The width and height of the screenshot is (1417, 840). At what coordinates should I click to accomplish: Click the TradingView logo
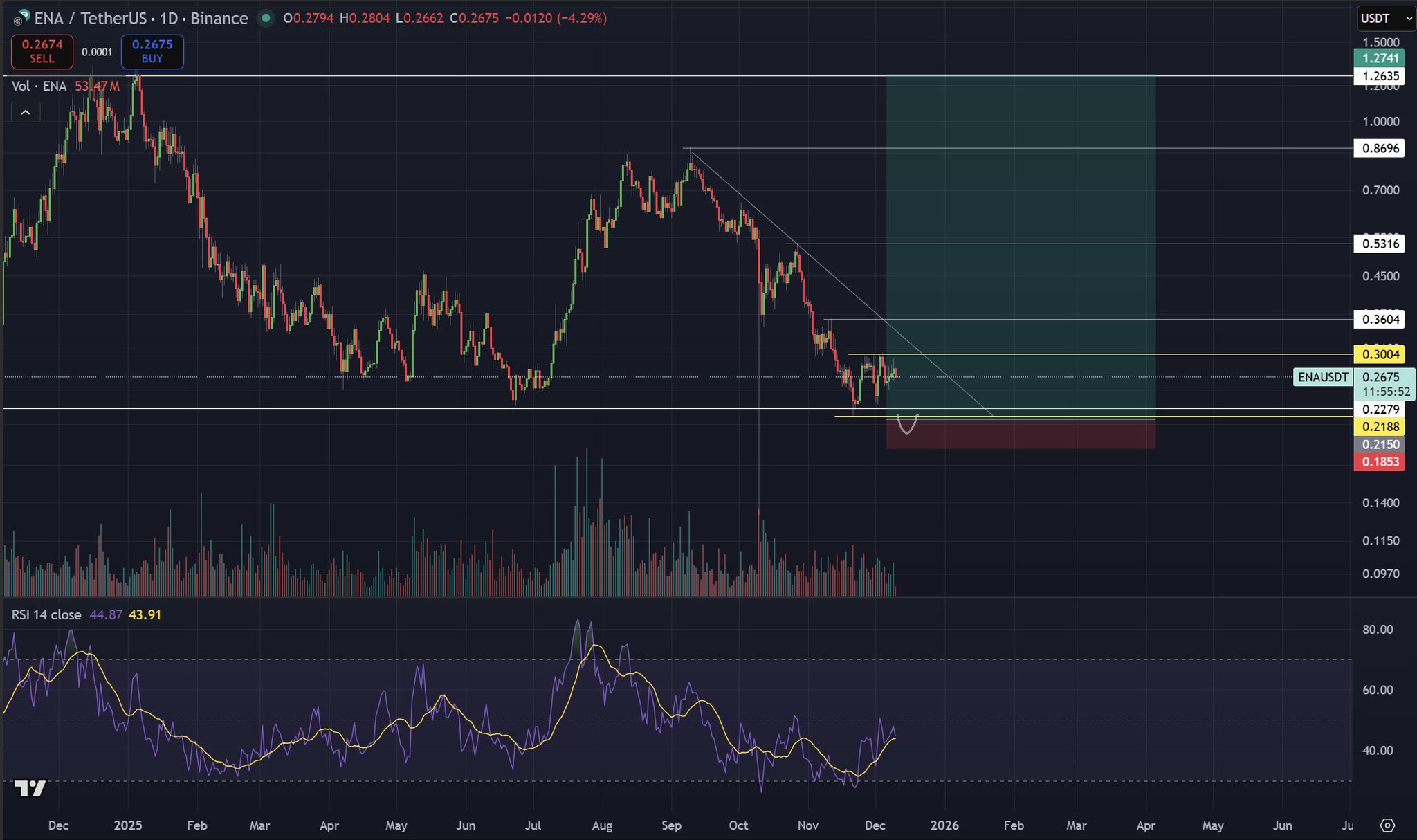tap(30, 788)
